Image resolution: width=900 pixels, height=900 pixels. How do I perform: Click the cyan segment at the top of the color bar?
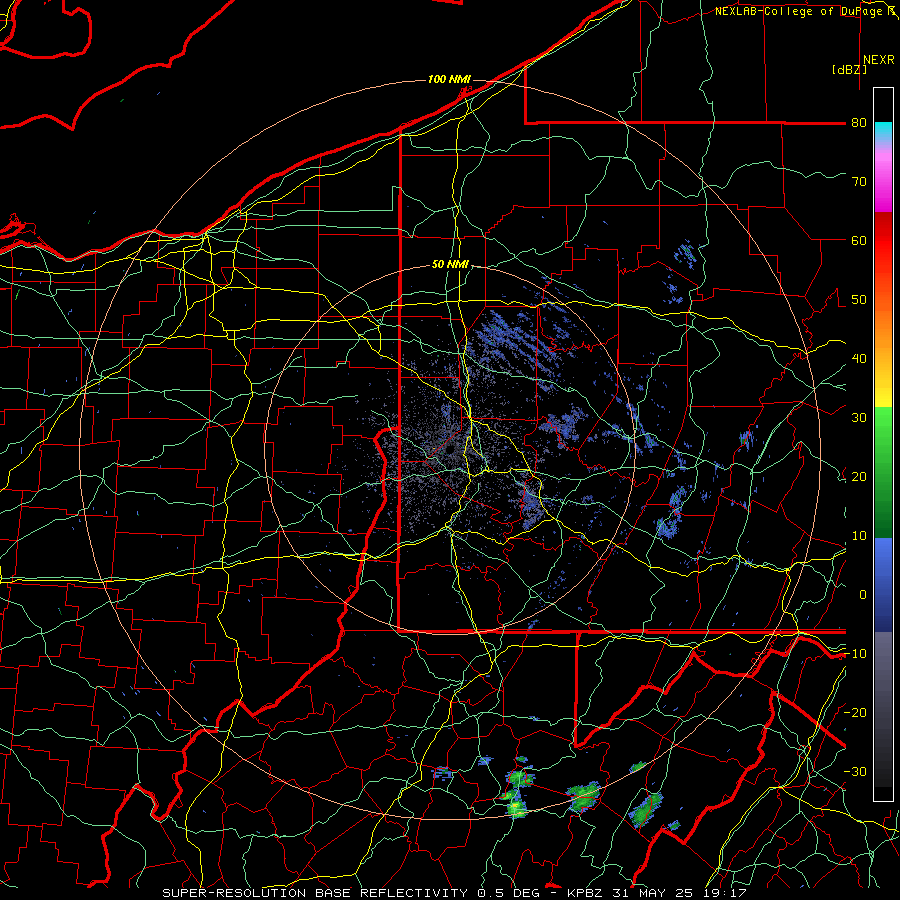click(883, 132)
